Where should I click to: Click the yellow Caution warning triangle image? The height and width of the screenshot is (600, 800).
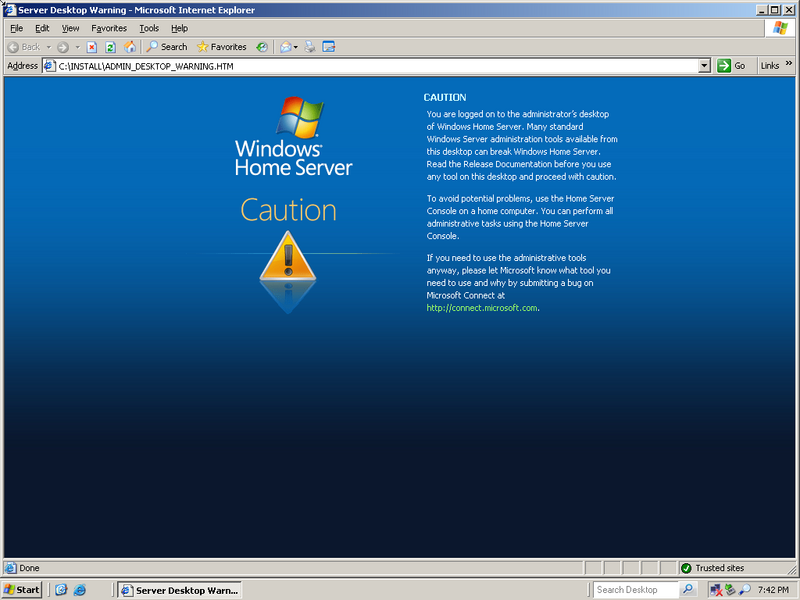288,257
